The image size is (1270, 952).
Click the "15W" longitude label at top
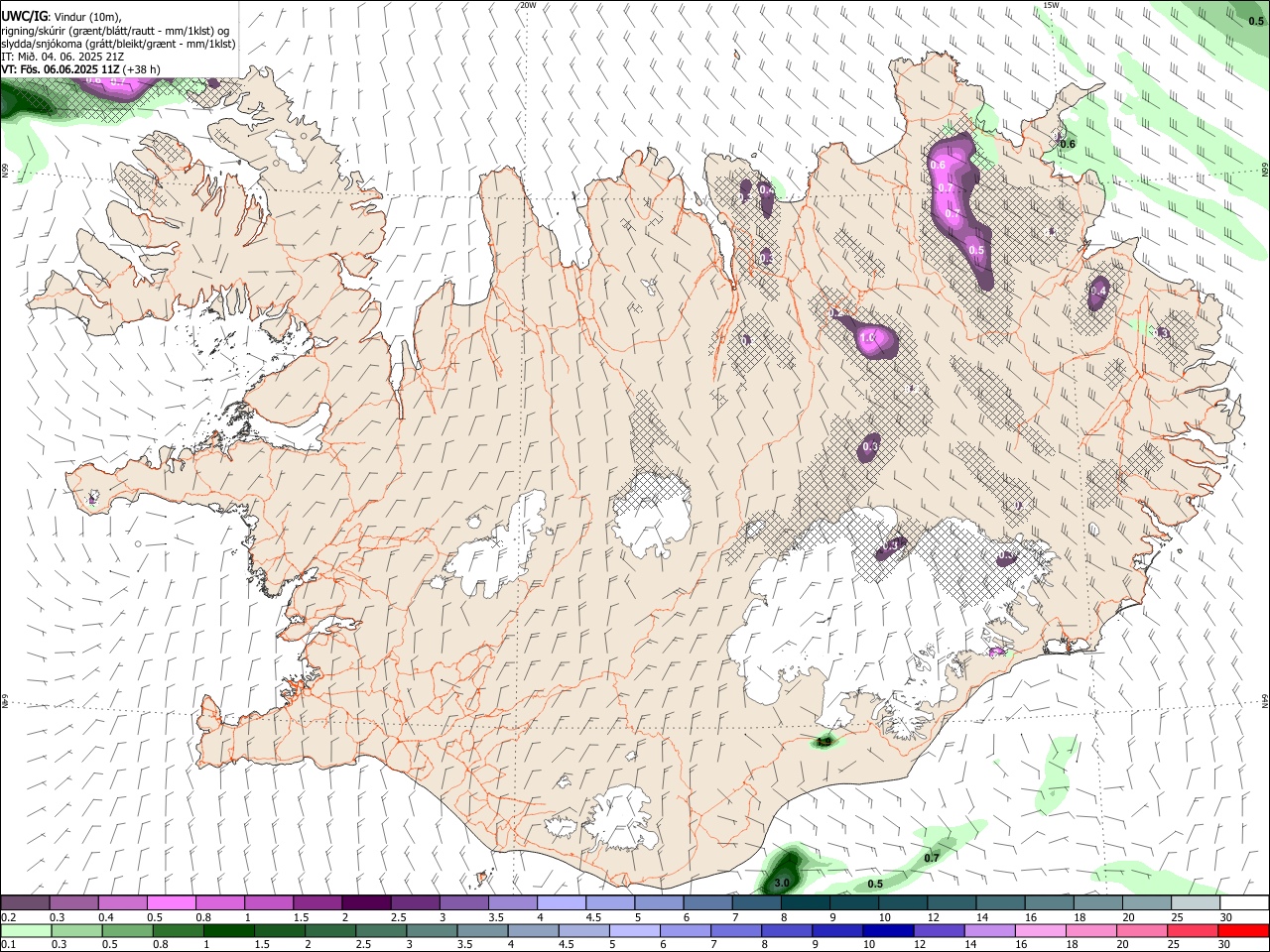click(1051, 5)
